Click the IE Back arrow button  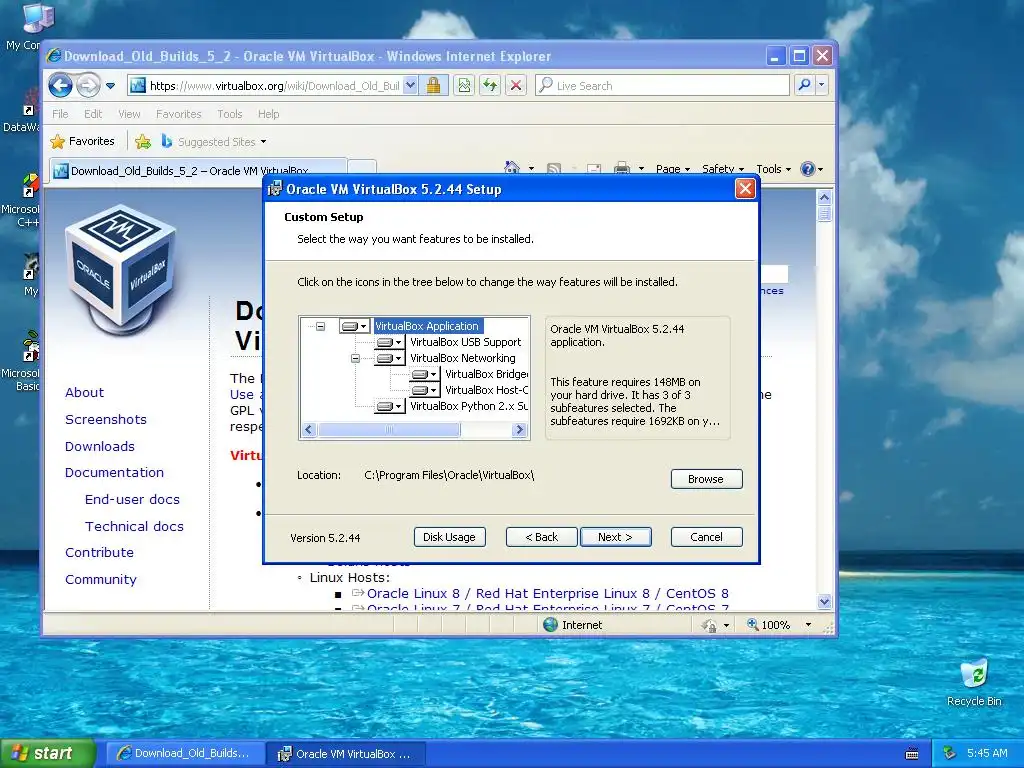tap(60, 85)
